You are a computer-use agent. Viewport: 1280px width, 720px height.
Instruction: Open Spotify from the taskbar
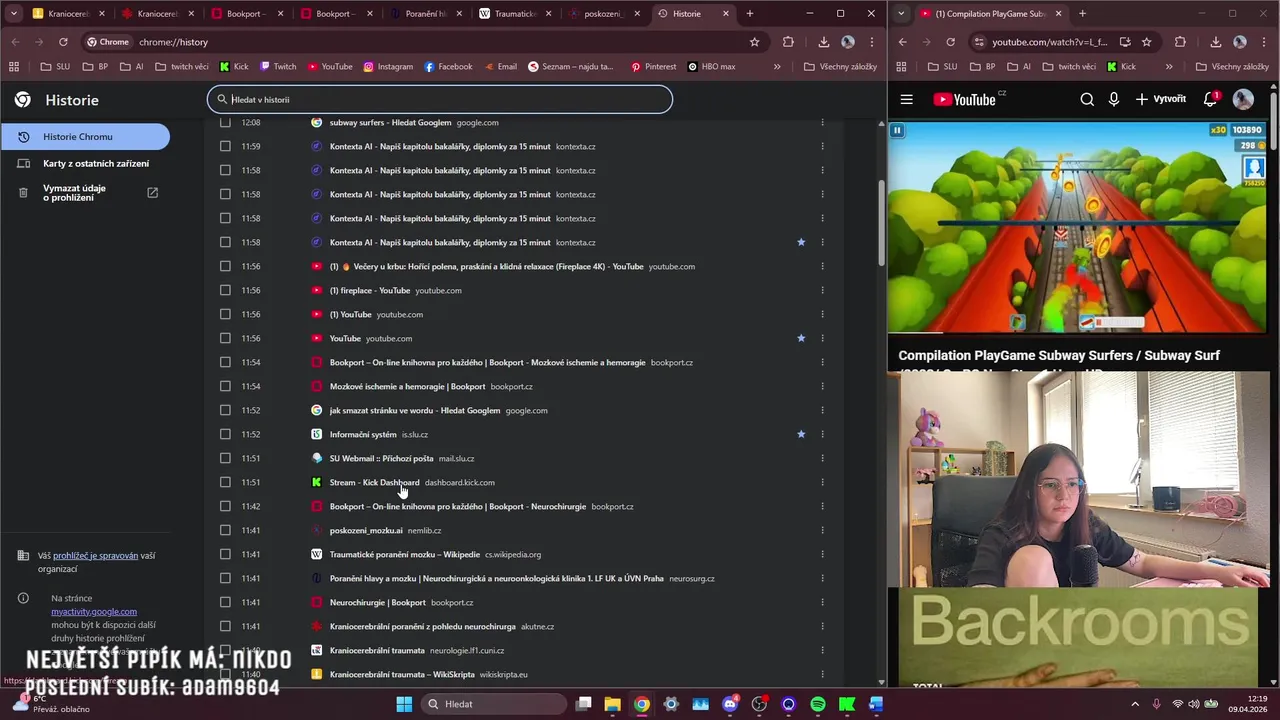coord(818,704)
